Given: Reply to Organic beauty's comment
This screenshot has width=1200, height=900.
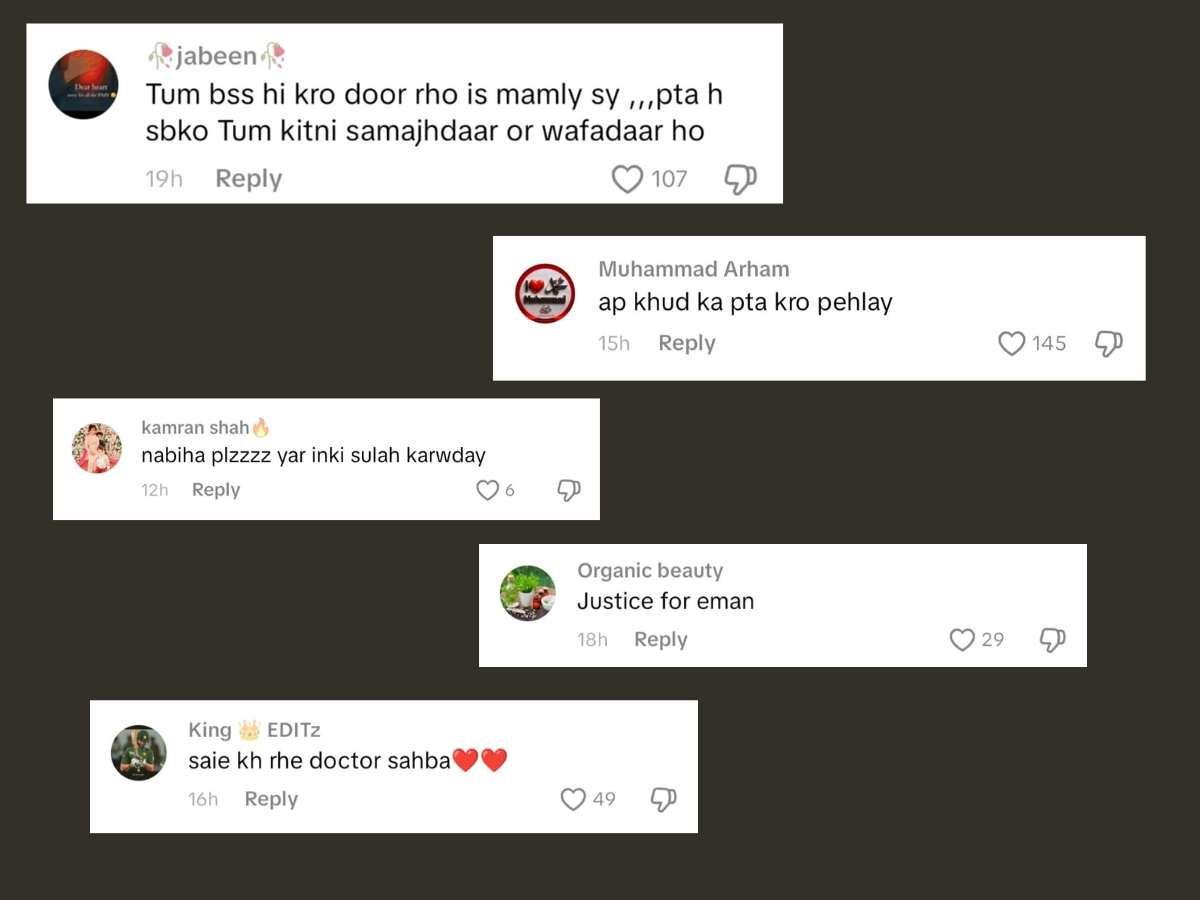Looking at the screenshot, I should (x=661, y=639).
